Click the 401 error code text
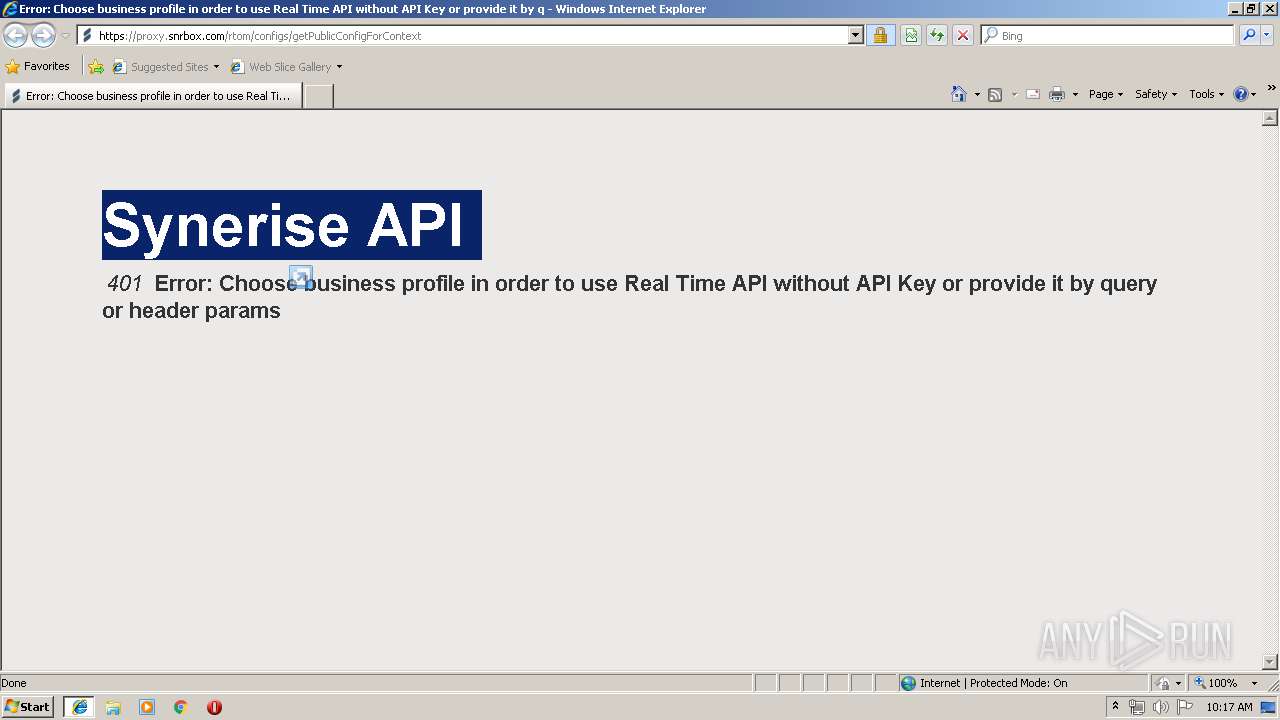1280x720 pixels. [125, 284]
